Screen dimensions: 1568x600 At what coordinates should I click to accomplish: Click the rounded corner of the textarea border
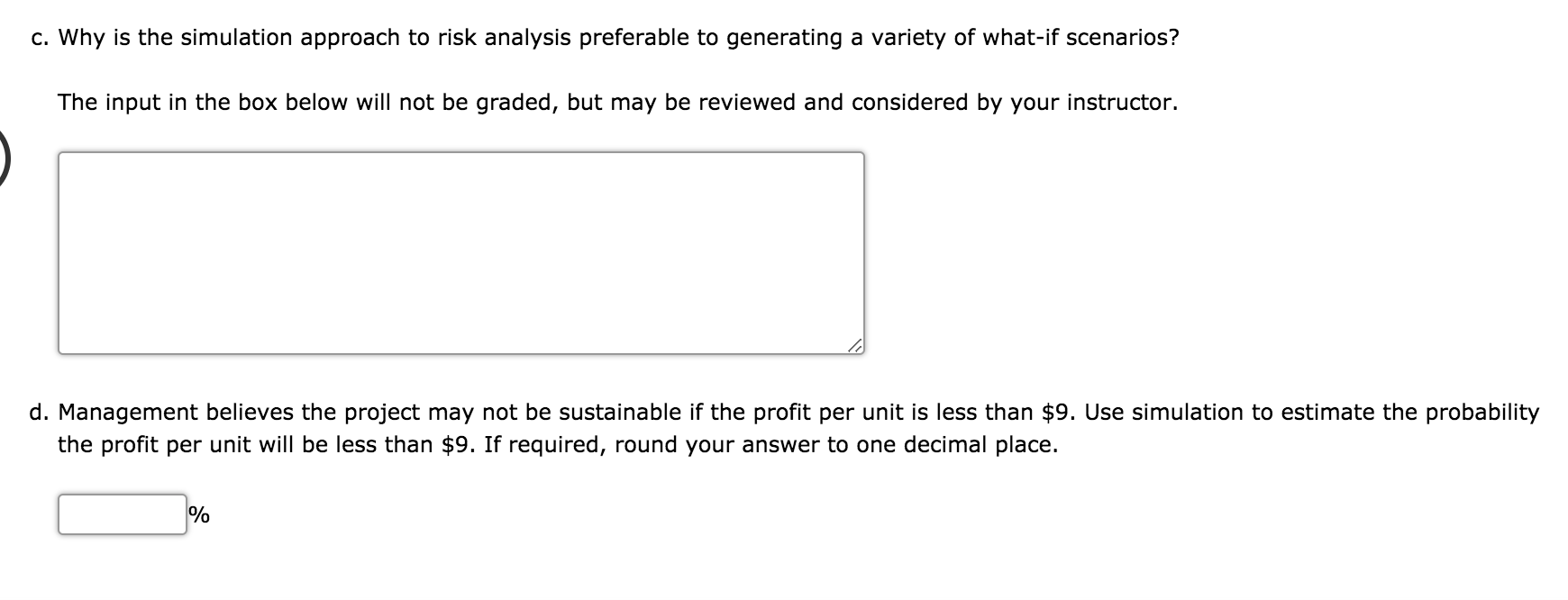point(63,155)
